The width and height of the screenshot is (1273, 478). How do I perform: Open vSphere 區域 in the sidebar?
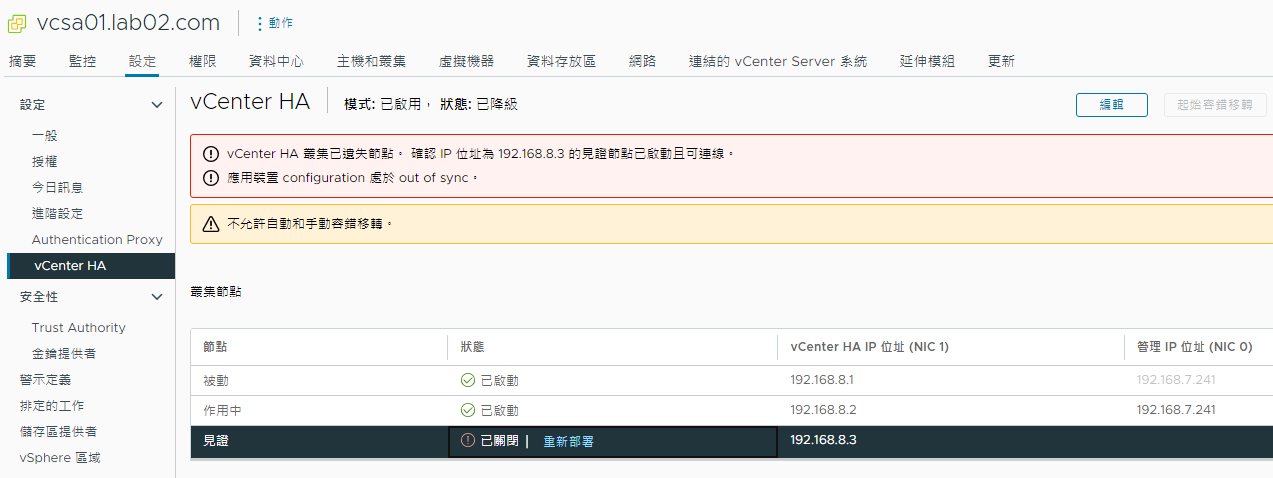(60, 458)
